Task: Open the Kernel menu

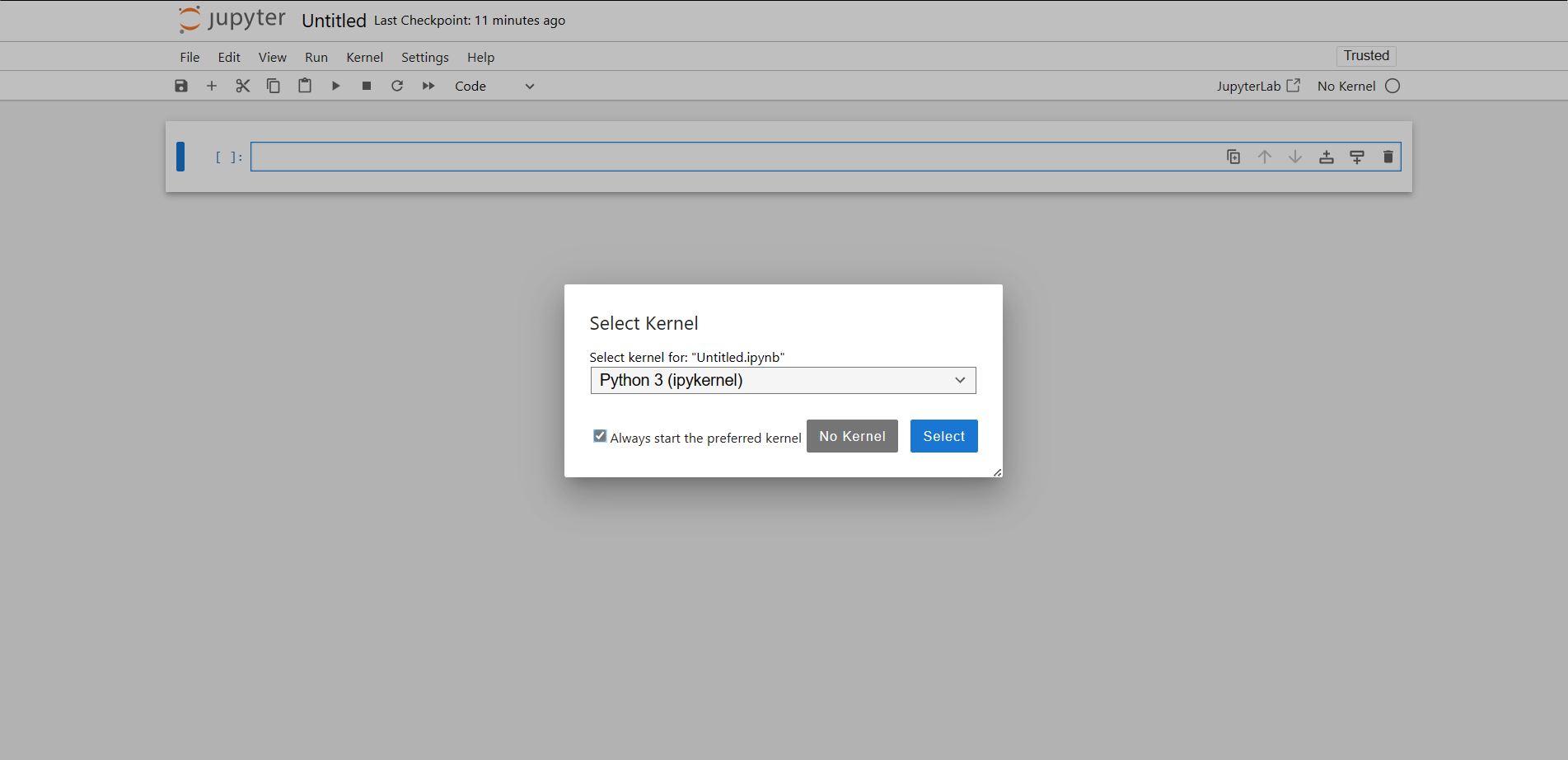Action: [364, 57]
